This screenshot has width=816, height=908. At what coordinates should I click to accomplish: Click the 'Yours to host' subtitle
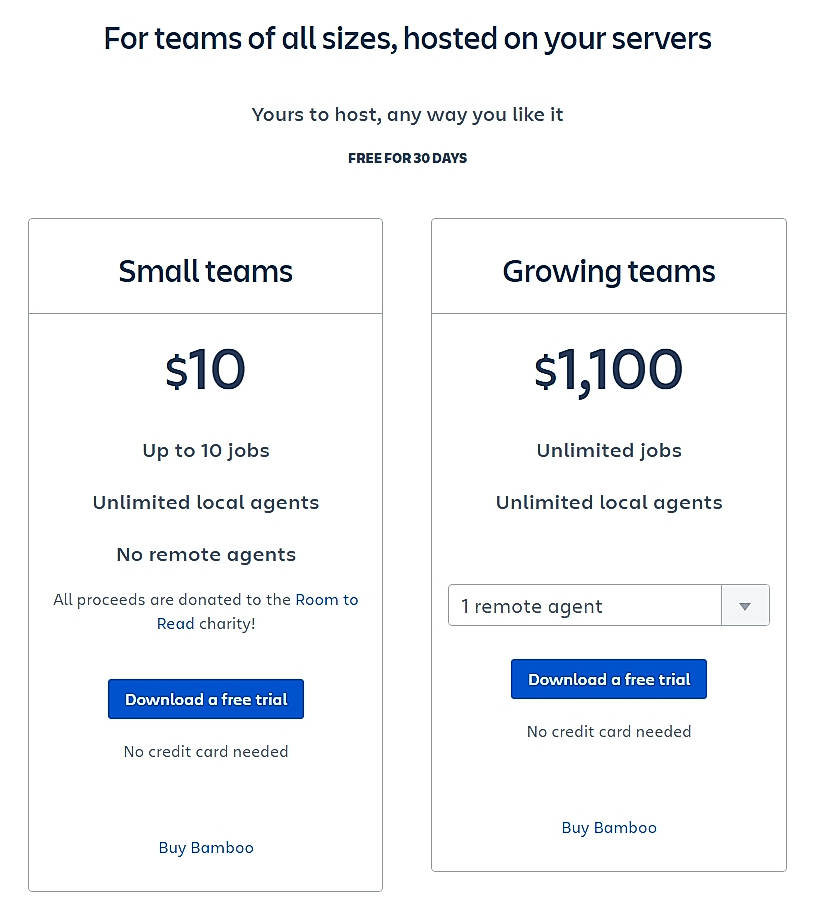click(x=407, y=114)
